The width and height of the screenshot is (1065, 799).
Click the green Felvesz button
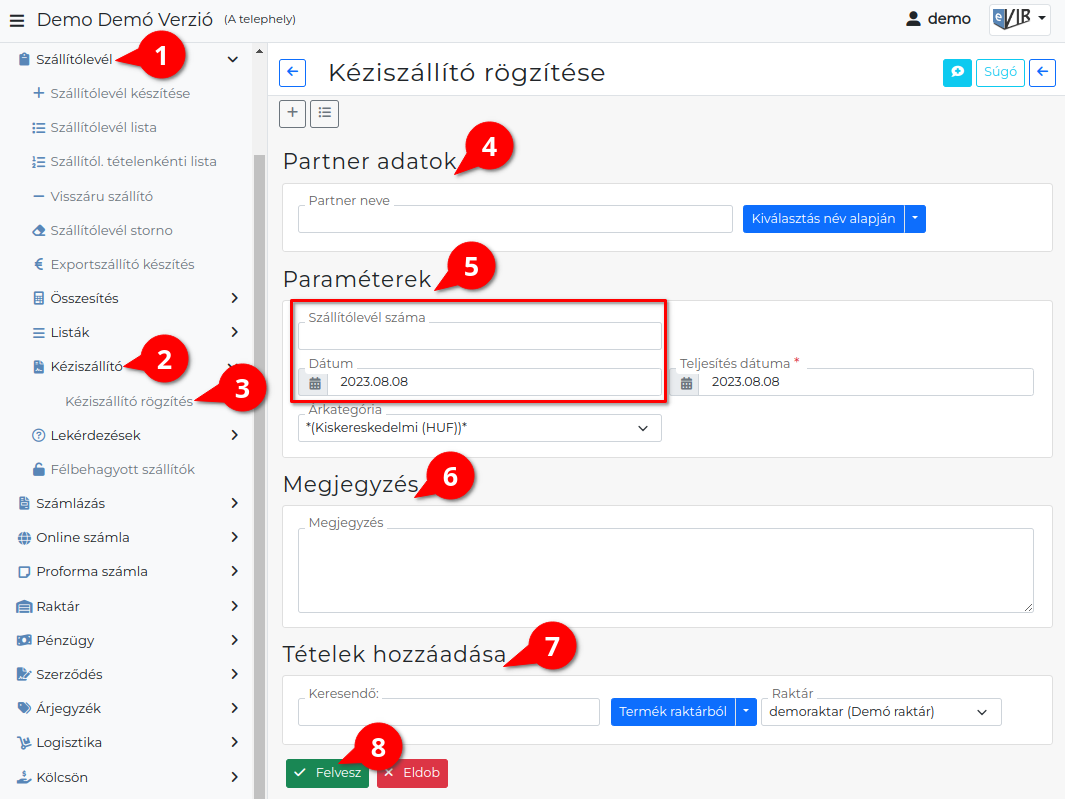[x=327, y=773]
